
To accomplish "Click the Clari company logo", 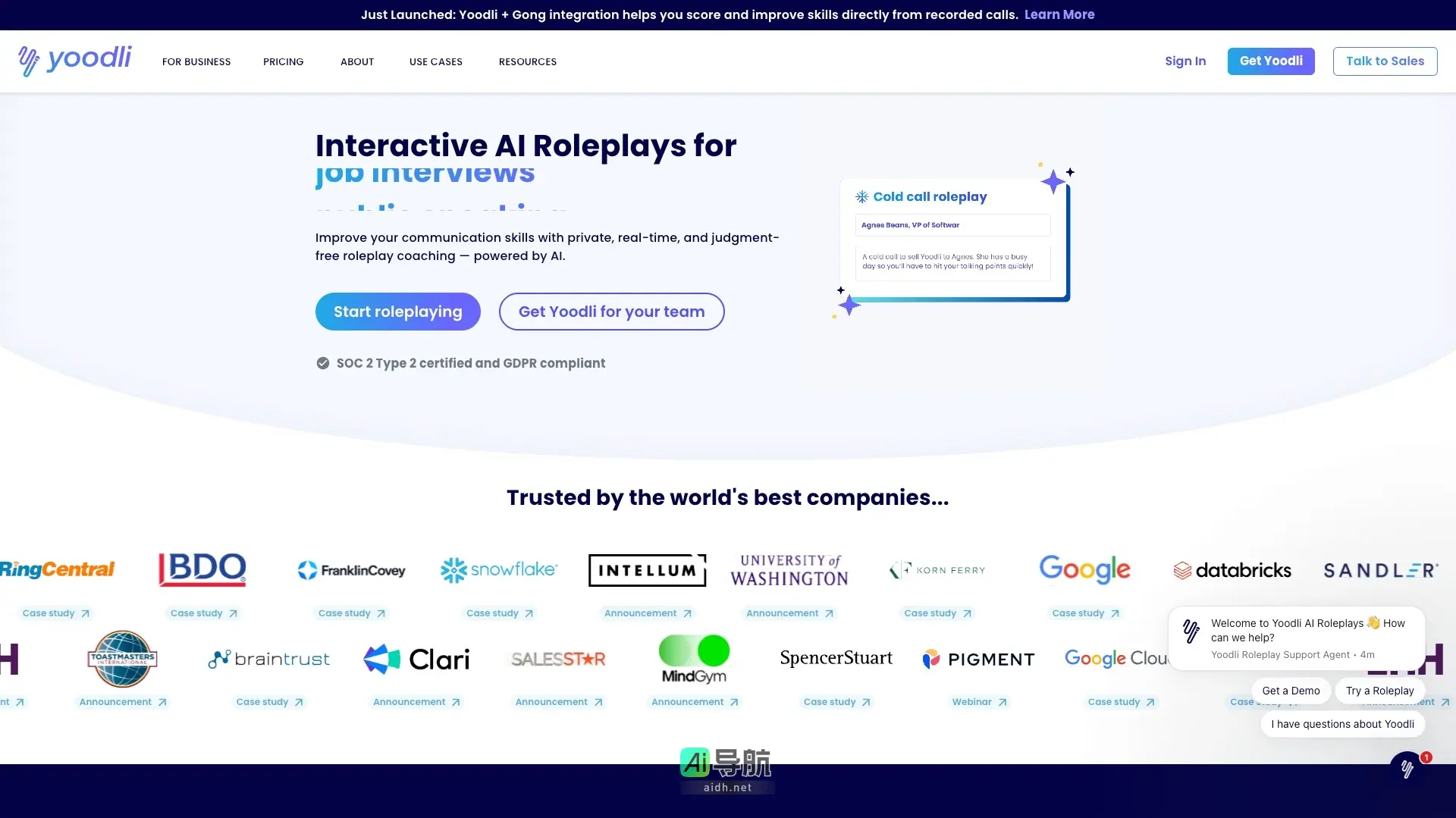I will [416, 659].
